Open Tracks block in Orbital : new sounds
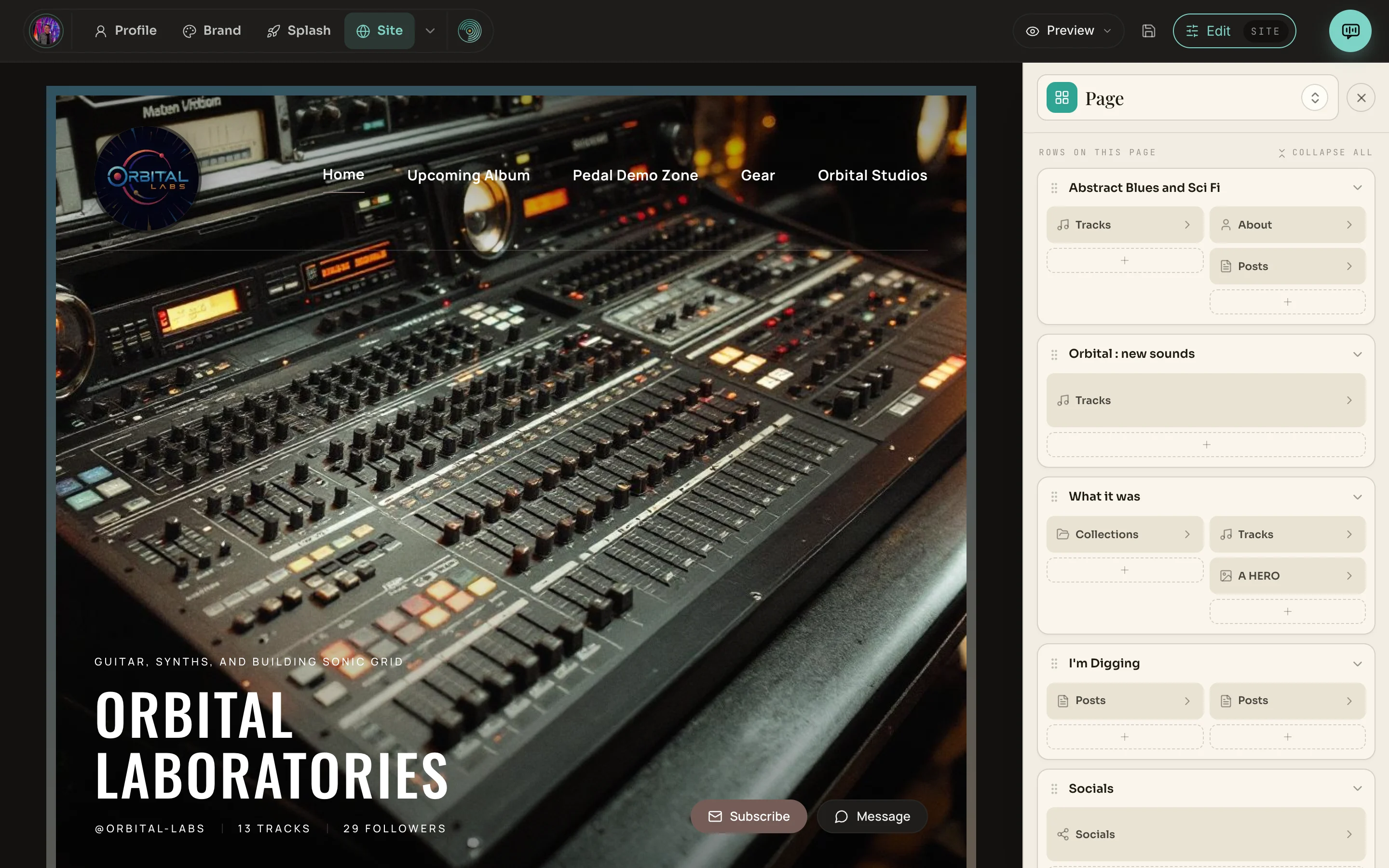 [1206, 400]
